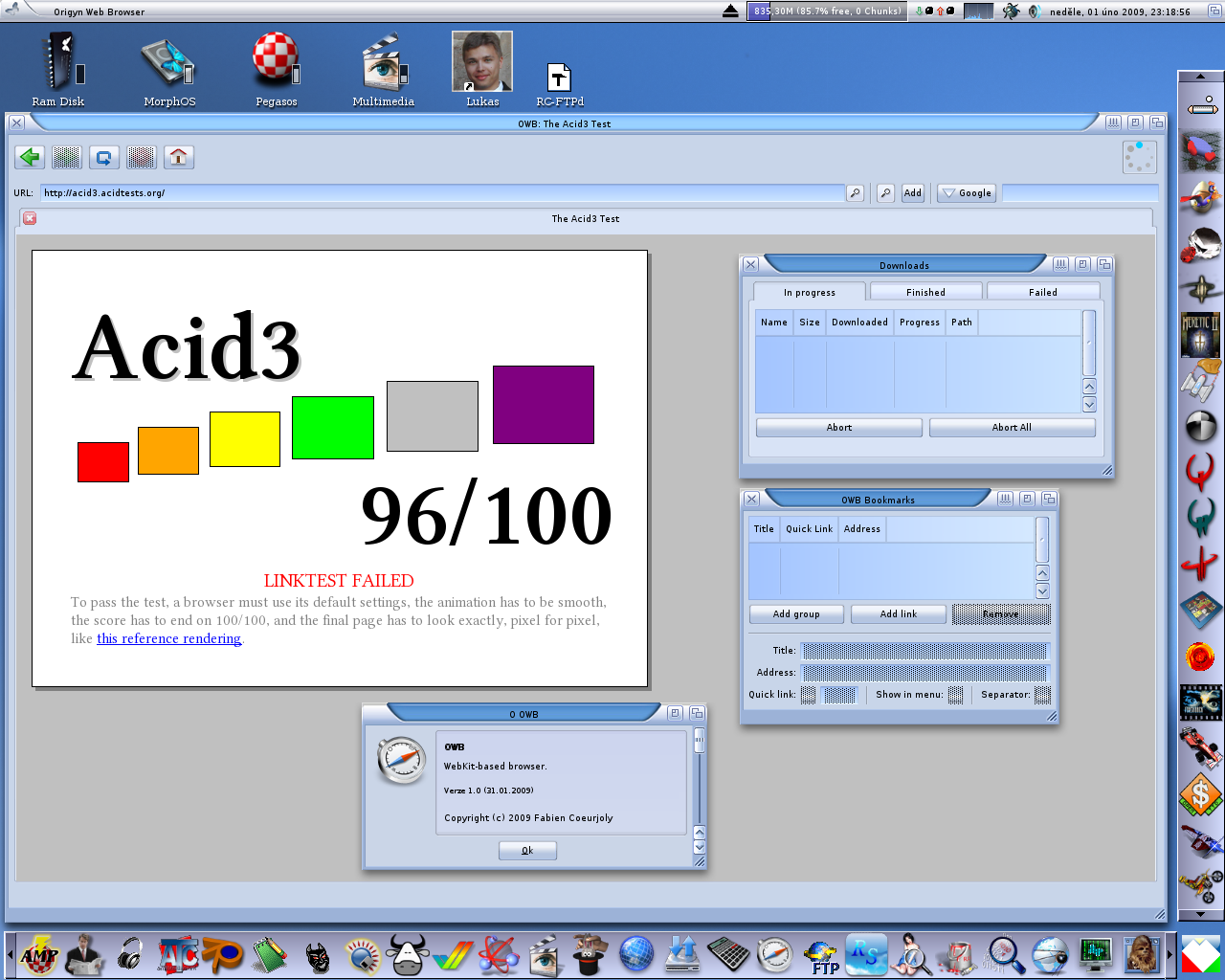Close The Acid3 Test tab with red X
This screenshot has width=1225, height=980.
(x=30, y=219)
